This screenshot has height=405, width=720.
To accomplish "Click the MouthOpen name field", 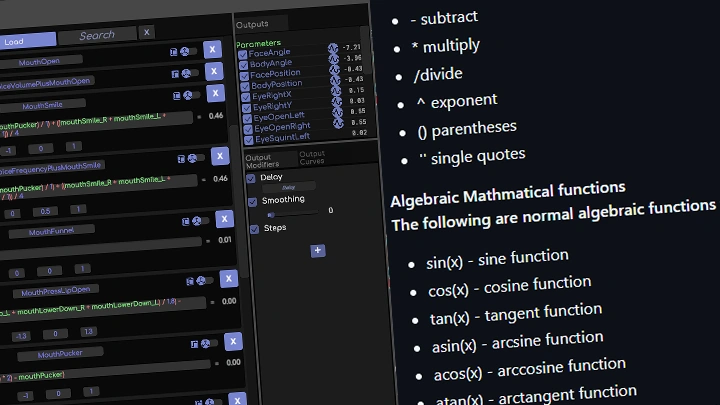I will [40, 62].
